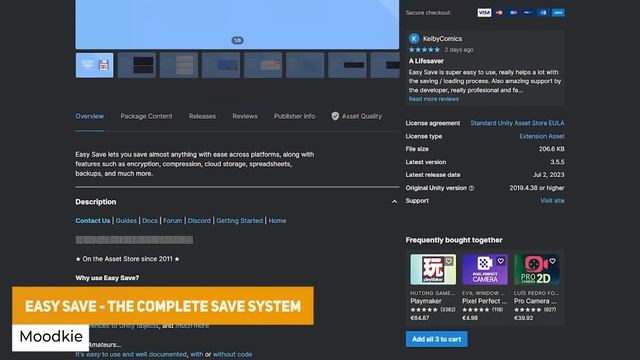The image size is (640, 360).
Task: Click the 3.5.5 latest version value
Action: (x=557, y=162)
